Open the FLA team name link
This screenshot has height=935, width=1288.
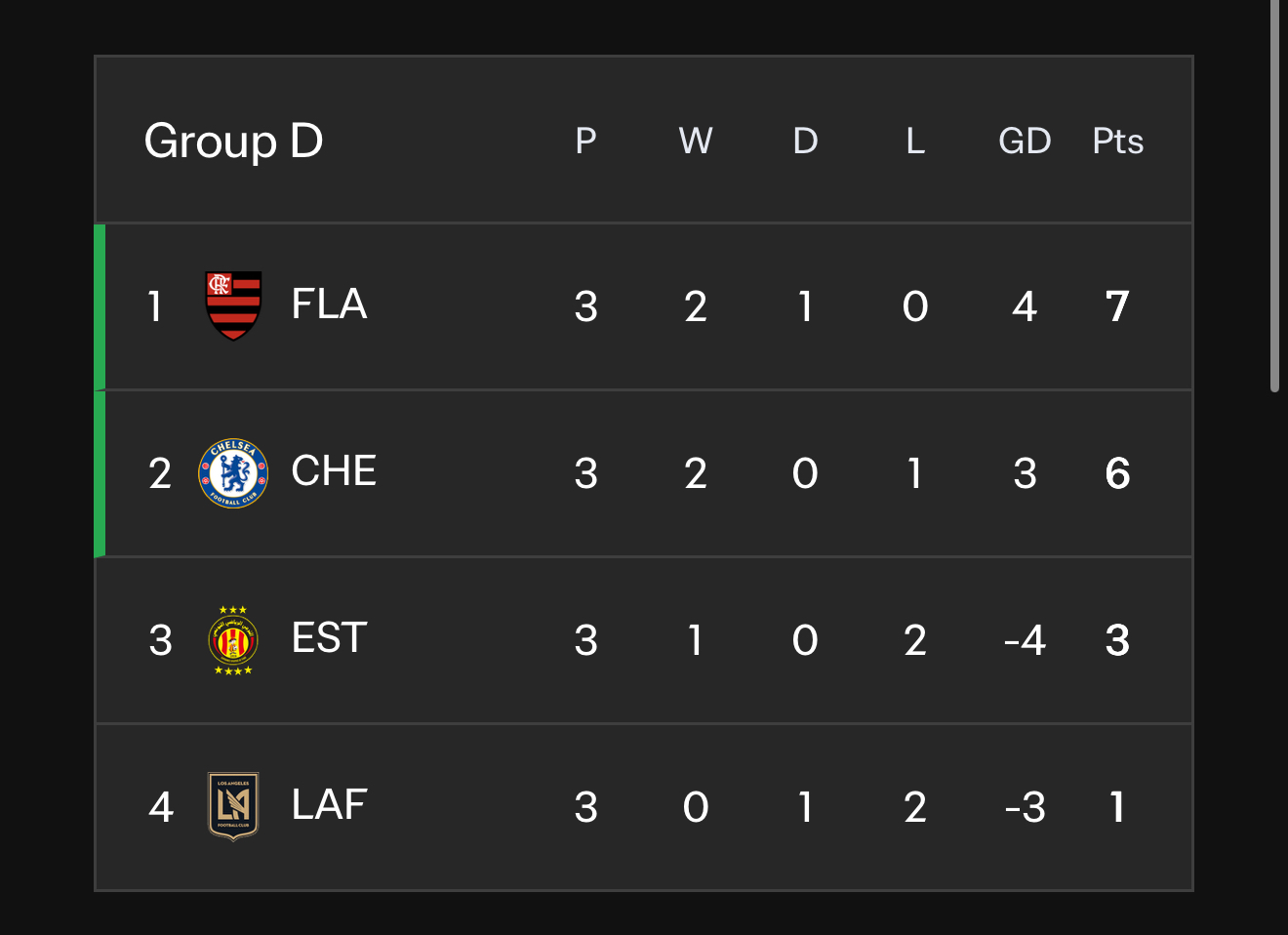coord(329,305)
